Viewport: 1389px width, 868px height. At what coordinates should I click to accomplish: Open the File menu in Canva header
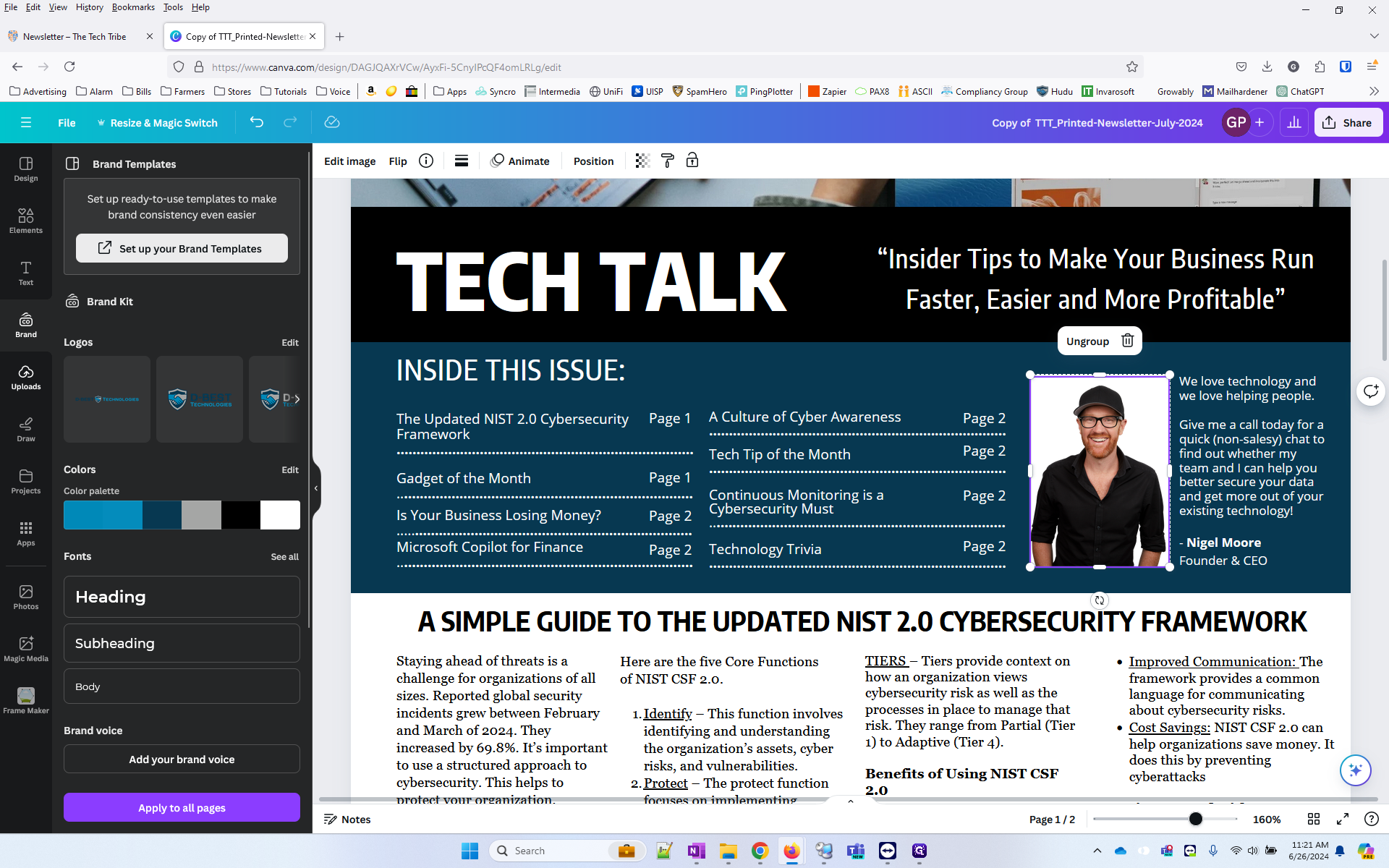tap(67, 122)
